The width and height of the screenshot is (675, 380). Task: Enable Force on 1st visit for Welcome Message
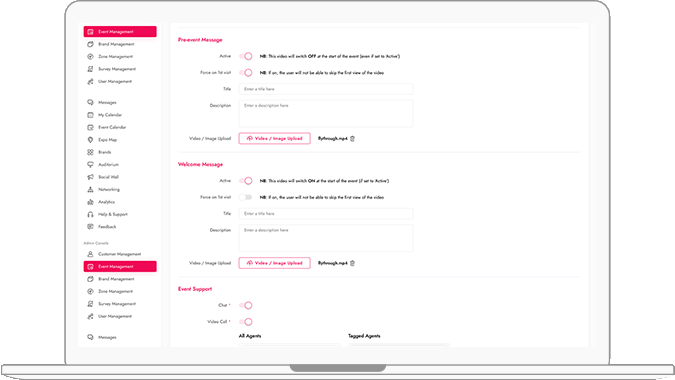pos(246,198)
